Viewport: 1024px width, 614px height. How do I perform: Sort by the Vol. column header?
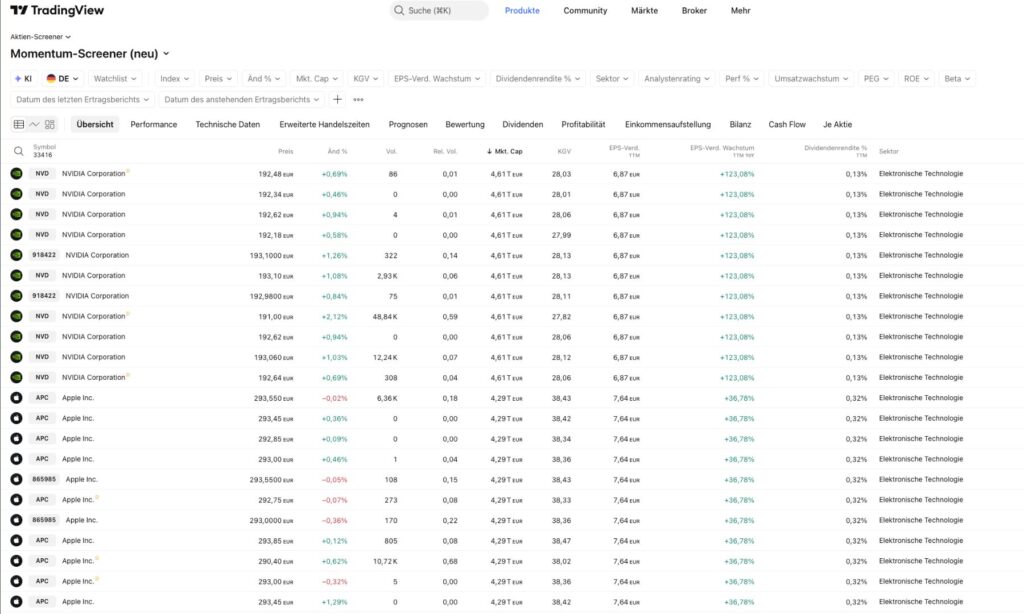[x=391, y=152]
